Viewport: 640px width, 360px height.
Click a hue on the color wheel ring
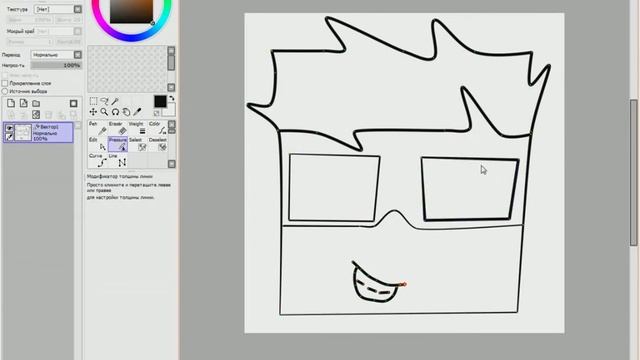pos(131,38)
